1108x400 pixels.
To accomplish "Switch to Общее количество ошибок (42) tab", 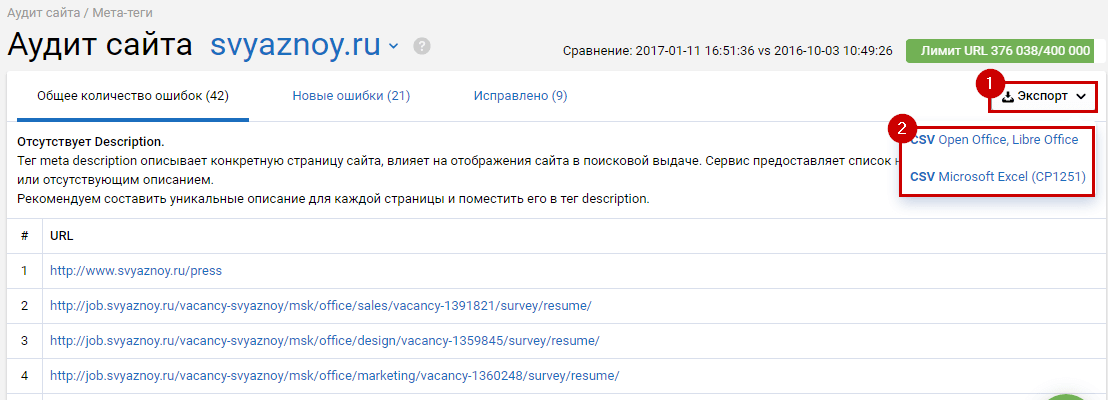I will 133,96.
